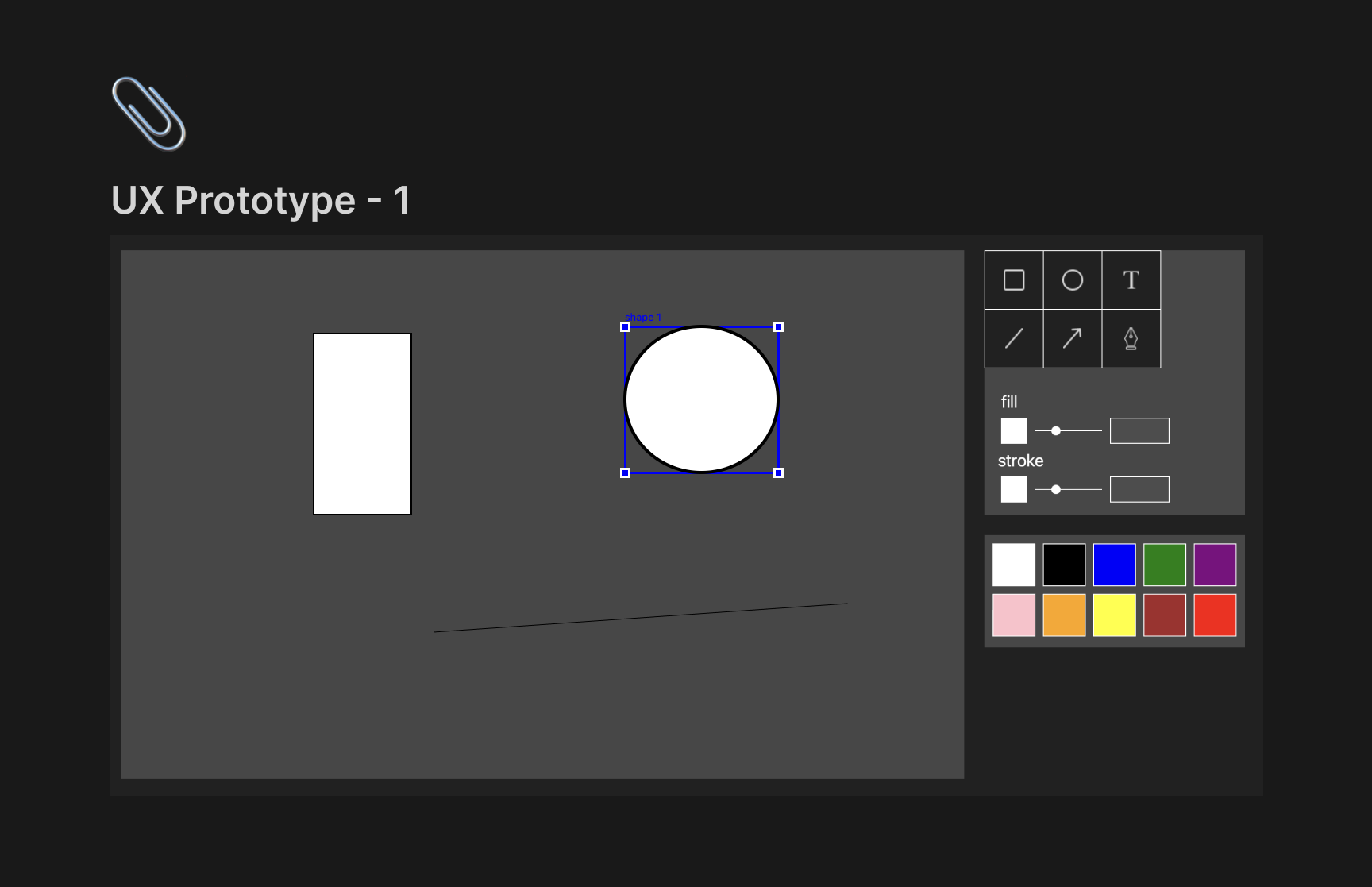Click the top-right selection handle of the circle
The height and width of the screenshot is (887, 1372).
point(779,327)
